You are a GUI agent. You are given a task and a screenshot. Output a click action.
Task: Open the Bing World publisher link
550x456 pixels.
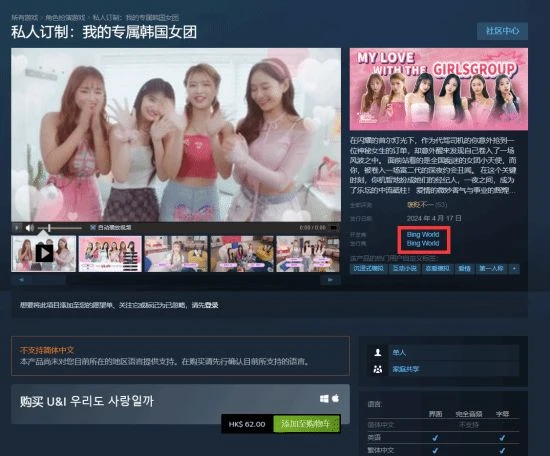pos(423,243)
